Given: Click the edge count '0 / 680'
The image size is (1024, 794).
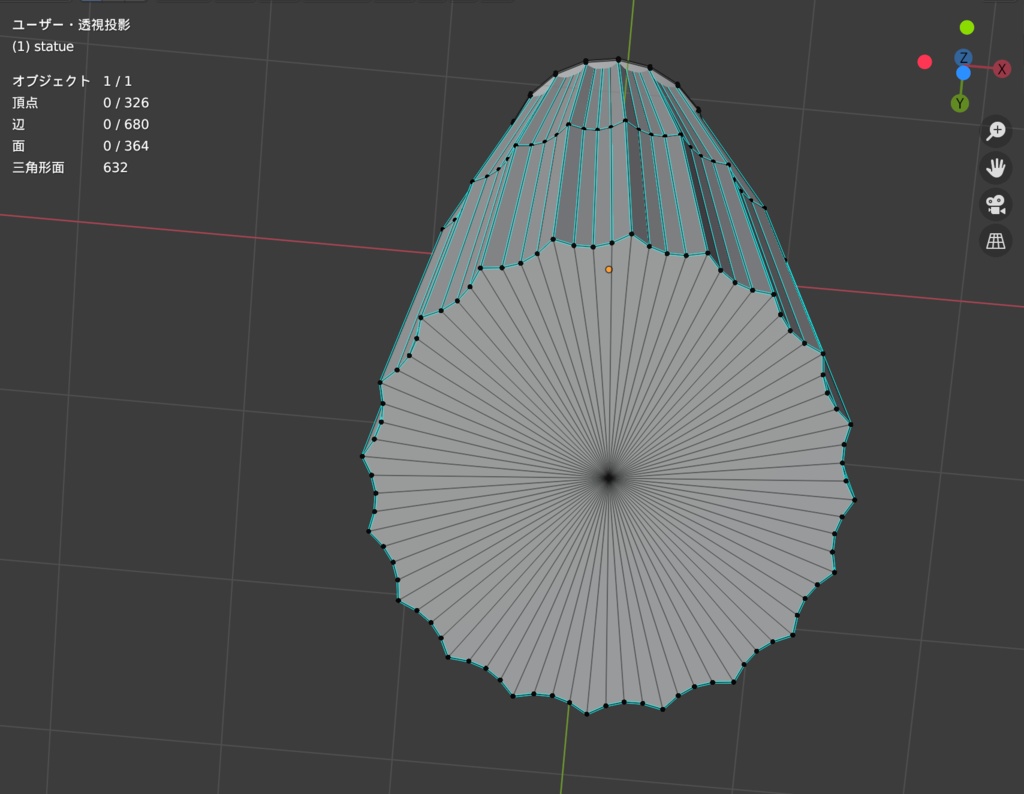Looking at the screenshot, I should pos(126,124).
